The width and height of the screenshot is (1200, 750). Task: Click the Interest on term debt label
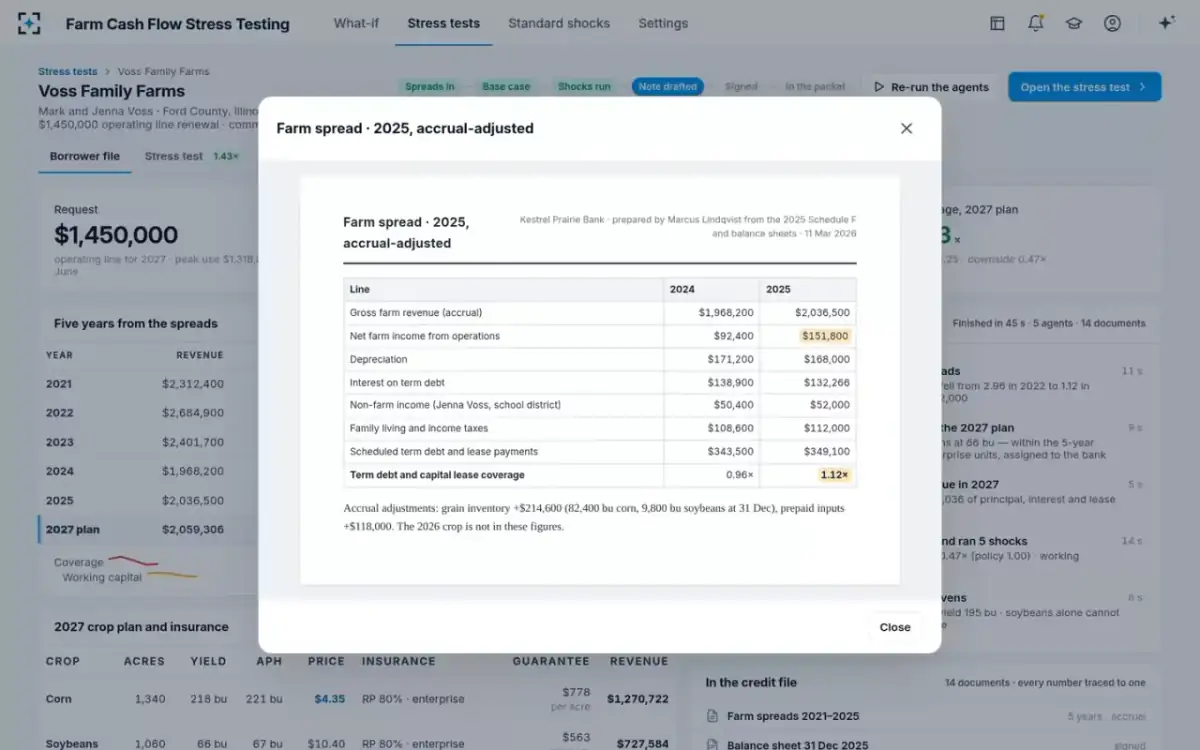(x=397, y=382)
